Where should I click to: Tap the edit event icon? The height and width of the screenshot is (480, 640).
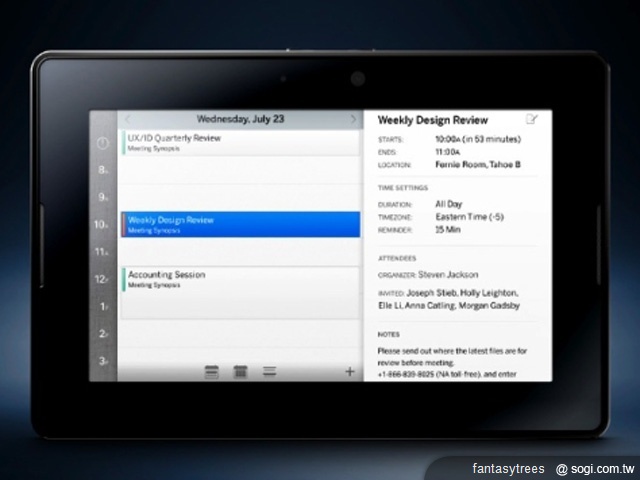tap(531, 119)
